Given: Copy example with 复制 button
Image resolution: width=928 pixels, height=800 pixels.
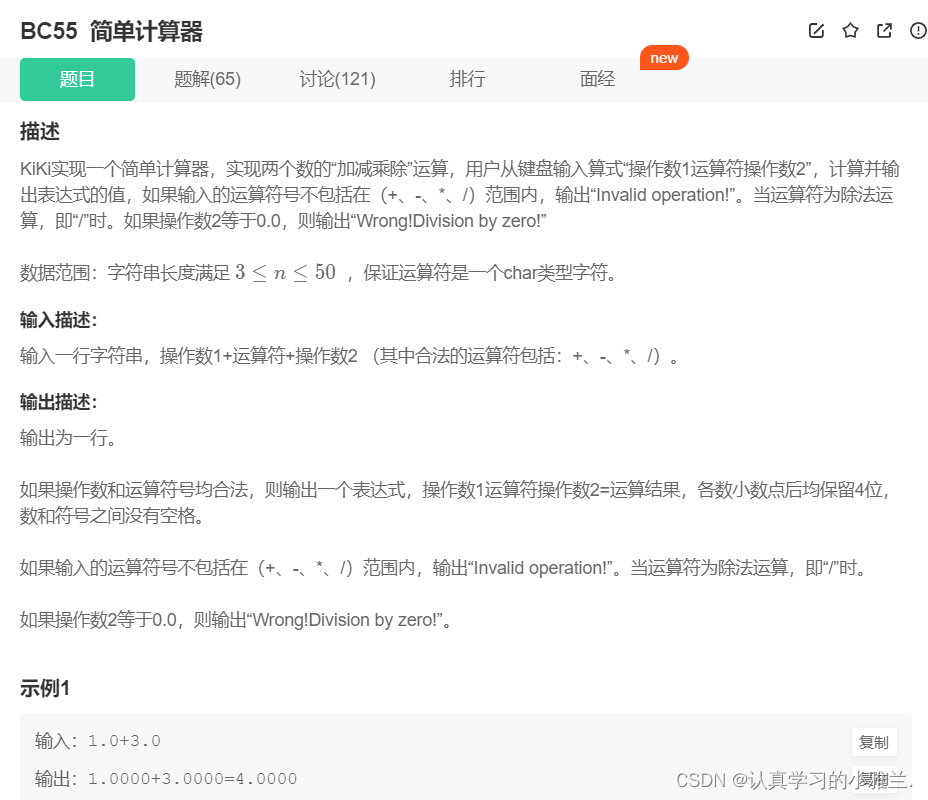Looking at the screenshot, I should tap(874, 742).
